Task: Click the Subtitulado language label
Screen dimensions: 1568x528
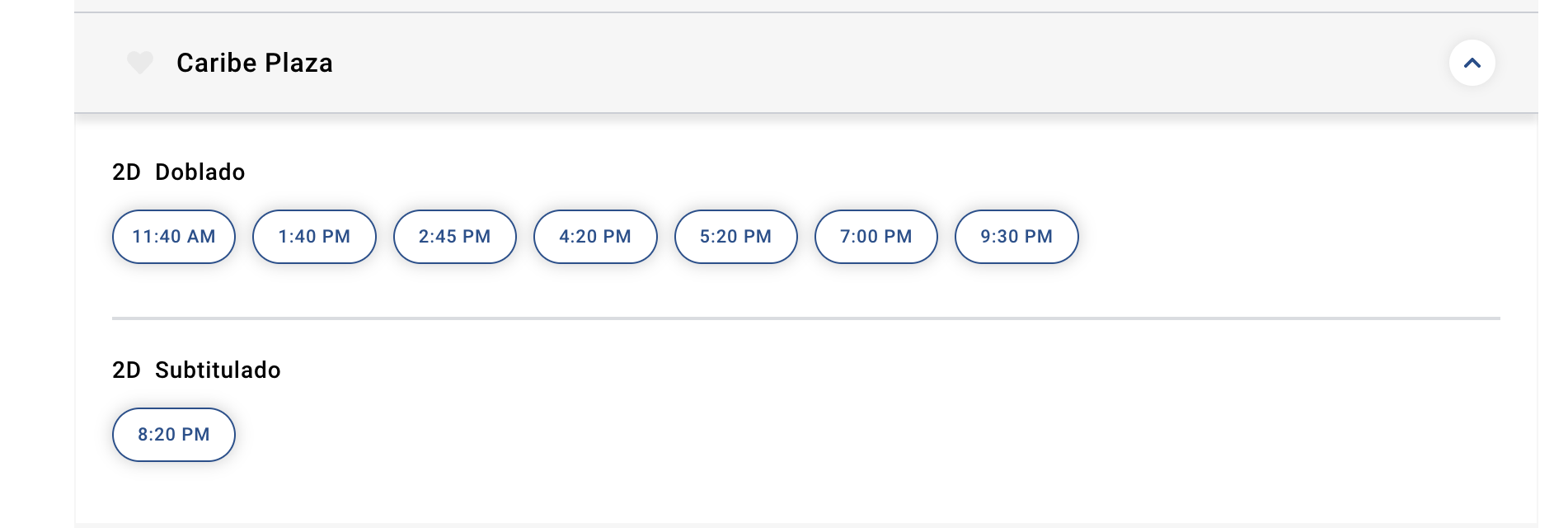Action: click(218, 370)
